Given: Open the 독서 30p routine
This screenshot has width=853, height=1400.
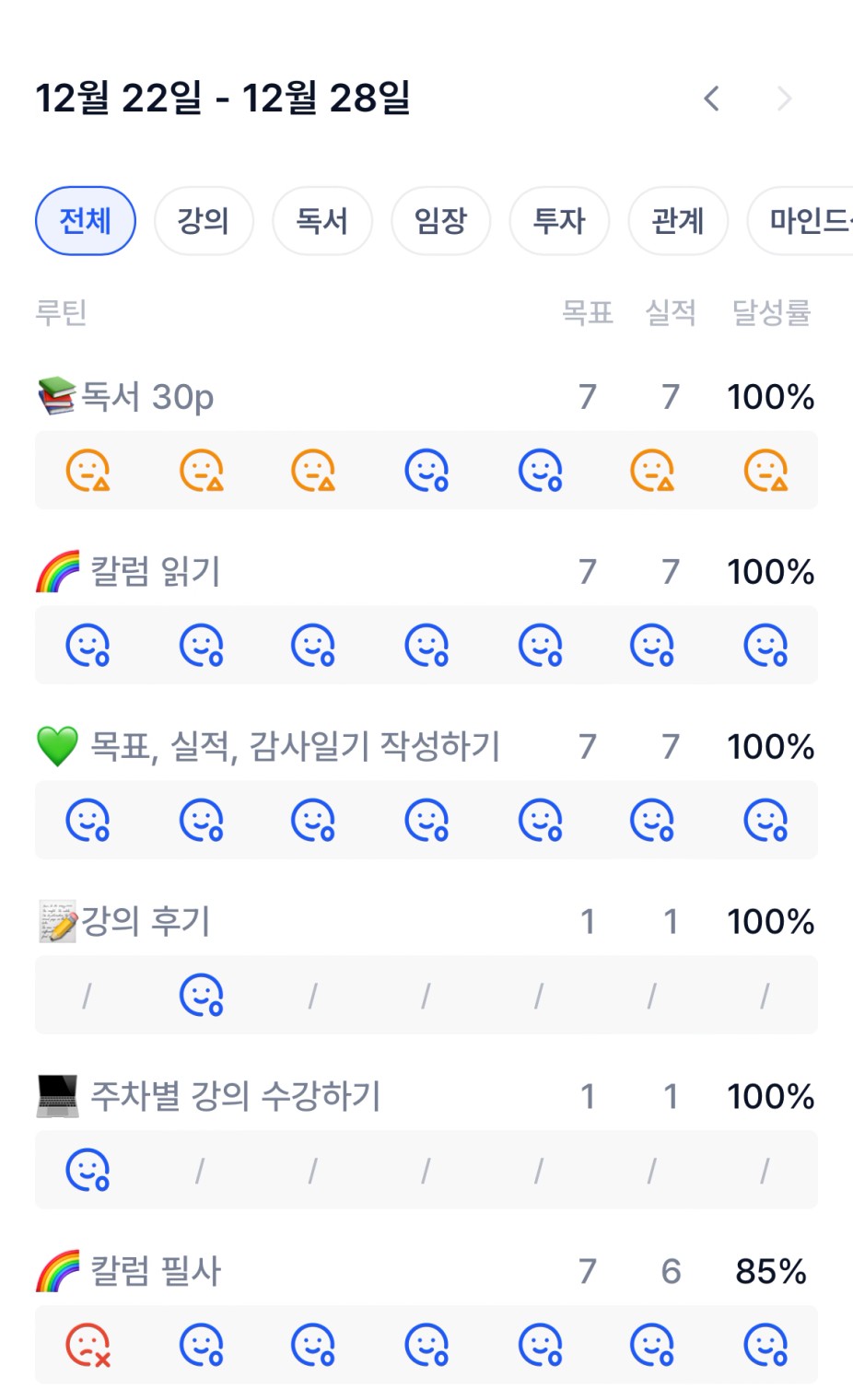Looking at the screenshot, I should pos(147,397).
